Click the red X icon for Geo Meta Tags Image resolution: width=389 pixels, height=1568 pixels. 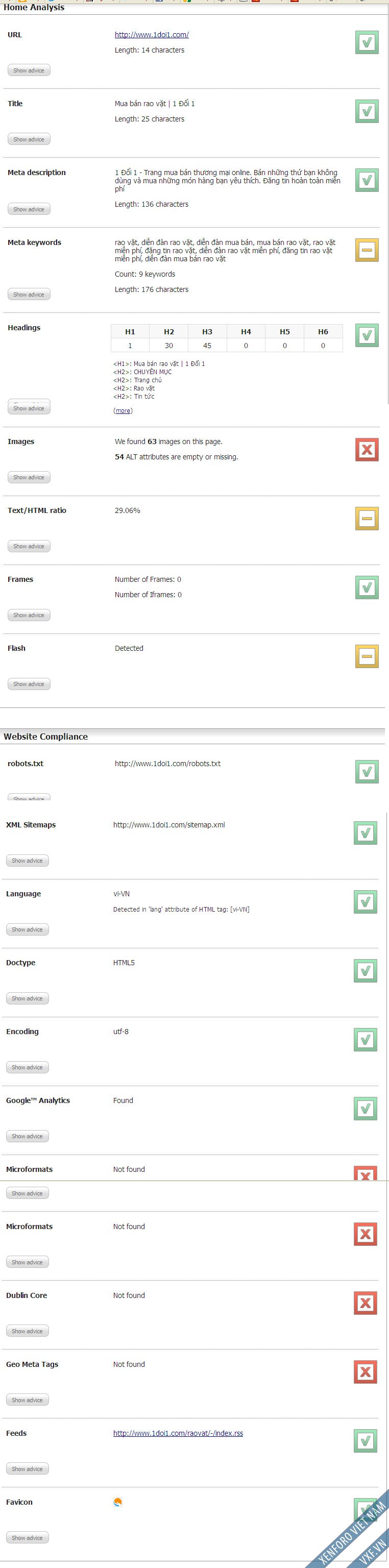tap(365, 1372)
